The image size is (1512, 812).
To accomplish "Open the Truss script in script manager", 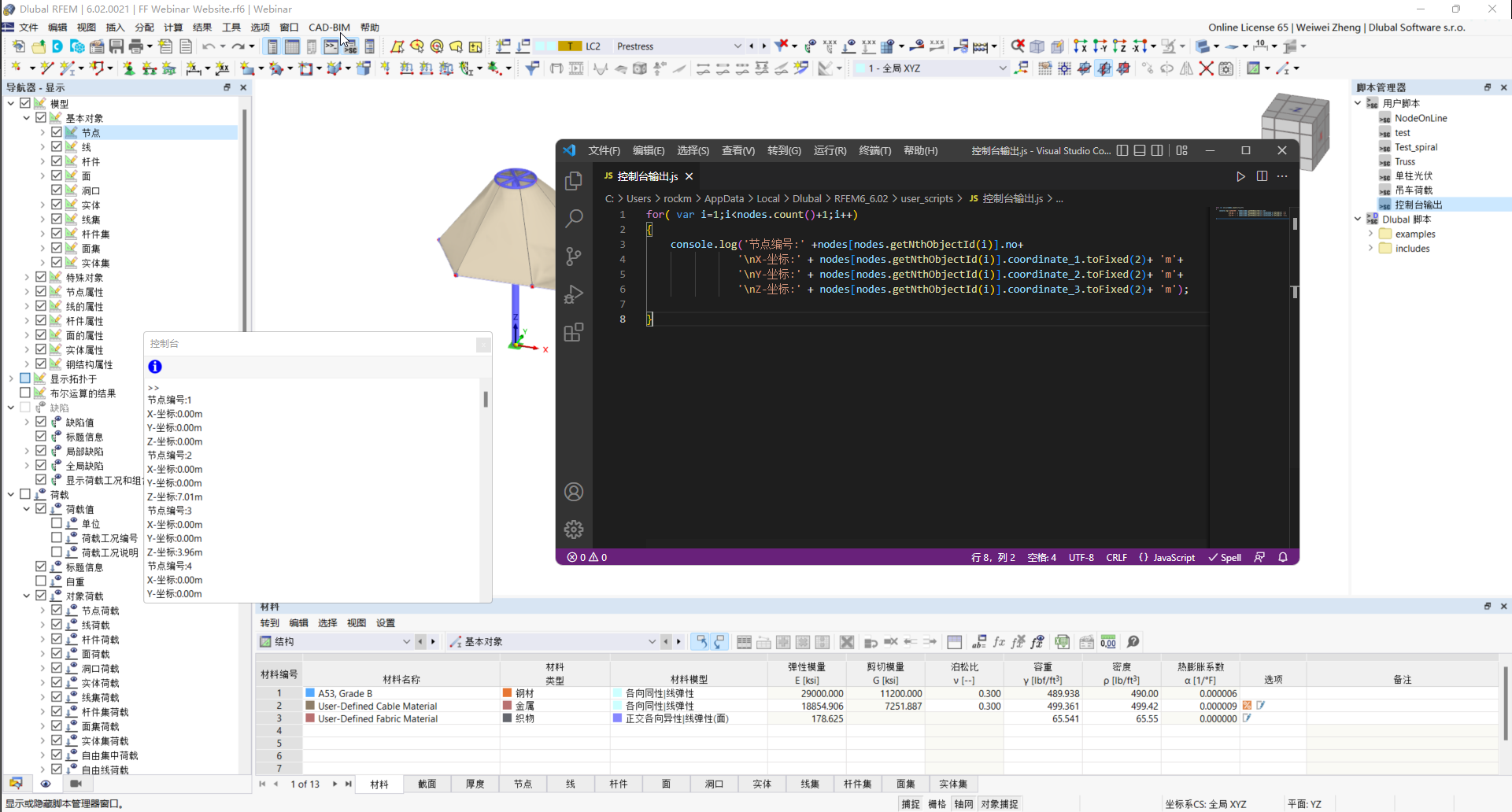I will [x=1405, y=161].
